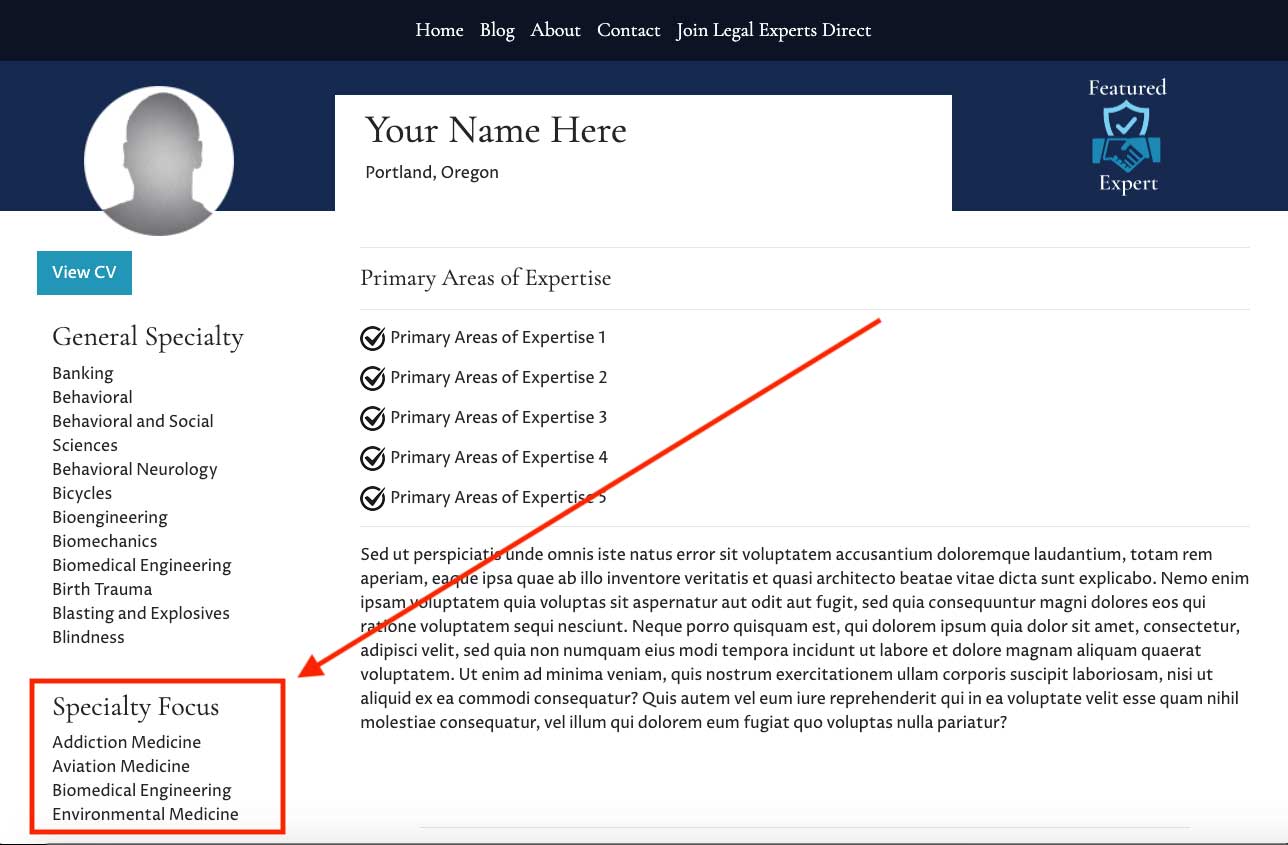Select Addiction Medicine under Specialty Focus
1288x845 pixels.
coord(126,742)
